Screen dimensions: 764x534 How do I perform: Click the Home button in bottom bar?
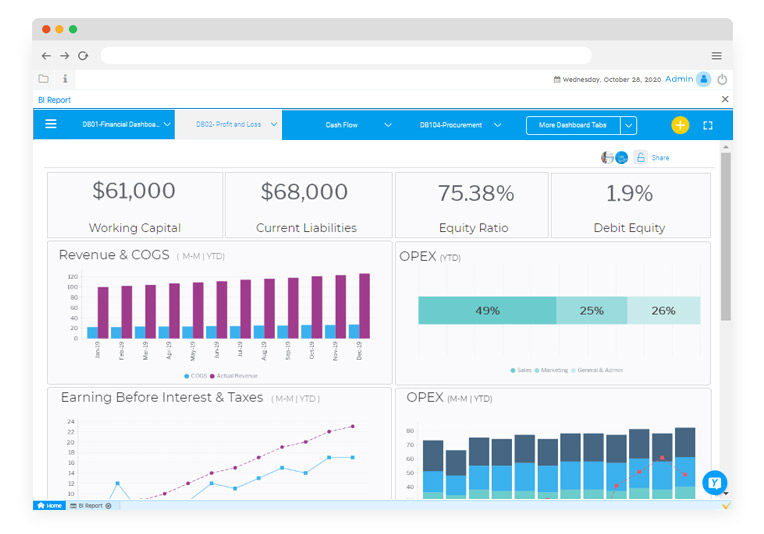tap(49, 506)
